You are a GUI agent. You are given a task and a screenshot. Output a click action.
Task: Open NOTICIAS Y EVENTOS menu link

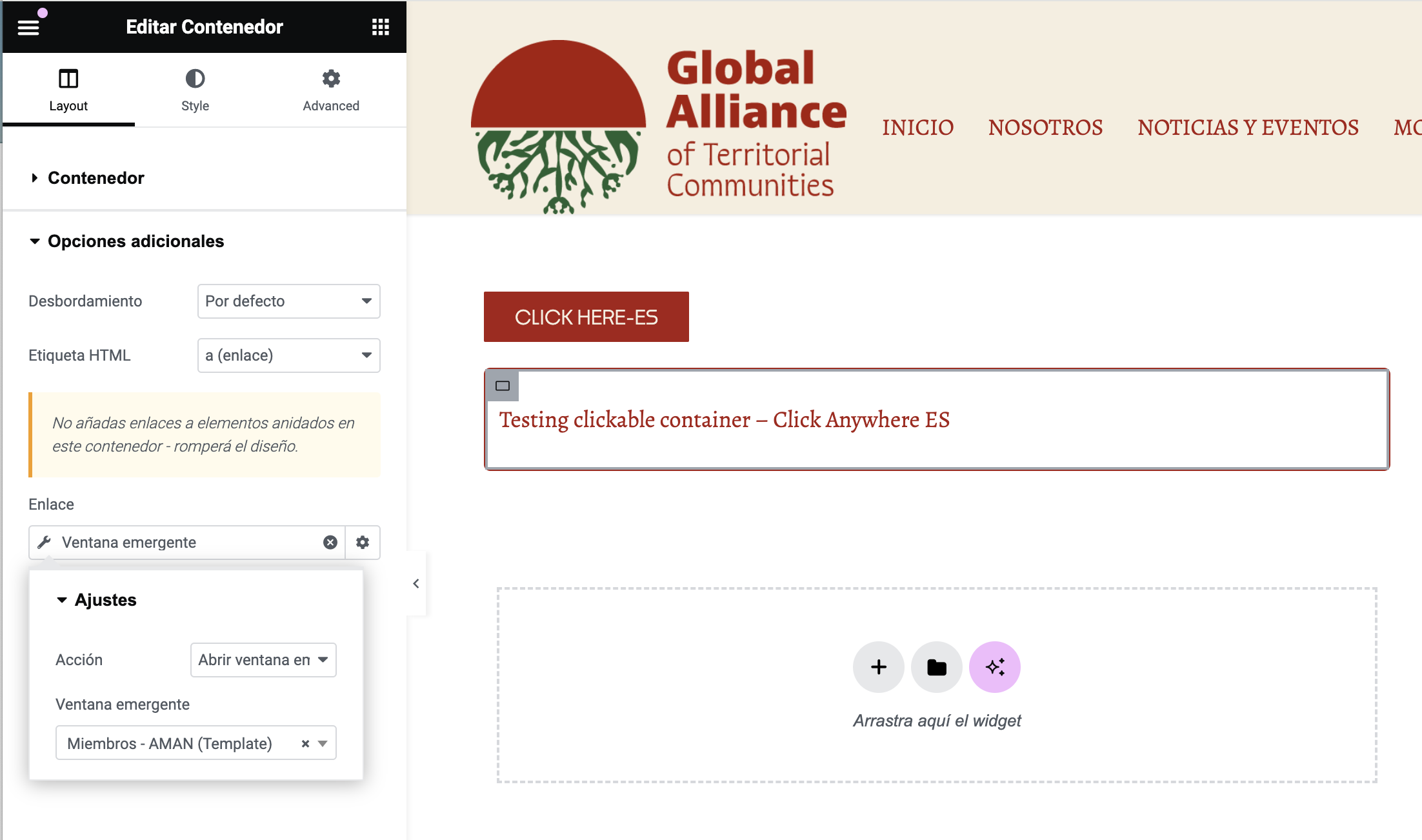point(1248,128)
